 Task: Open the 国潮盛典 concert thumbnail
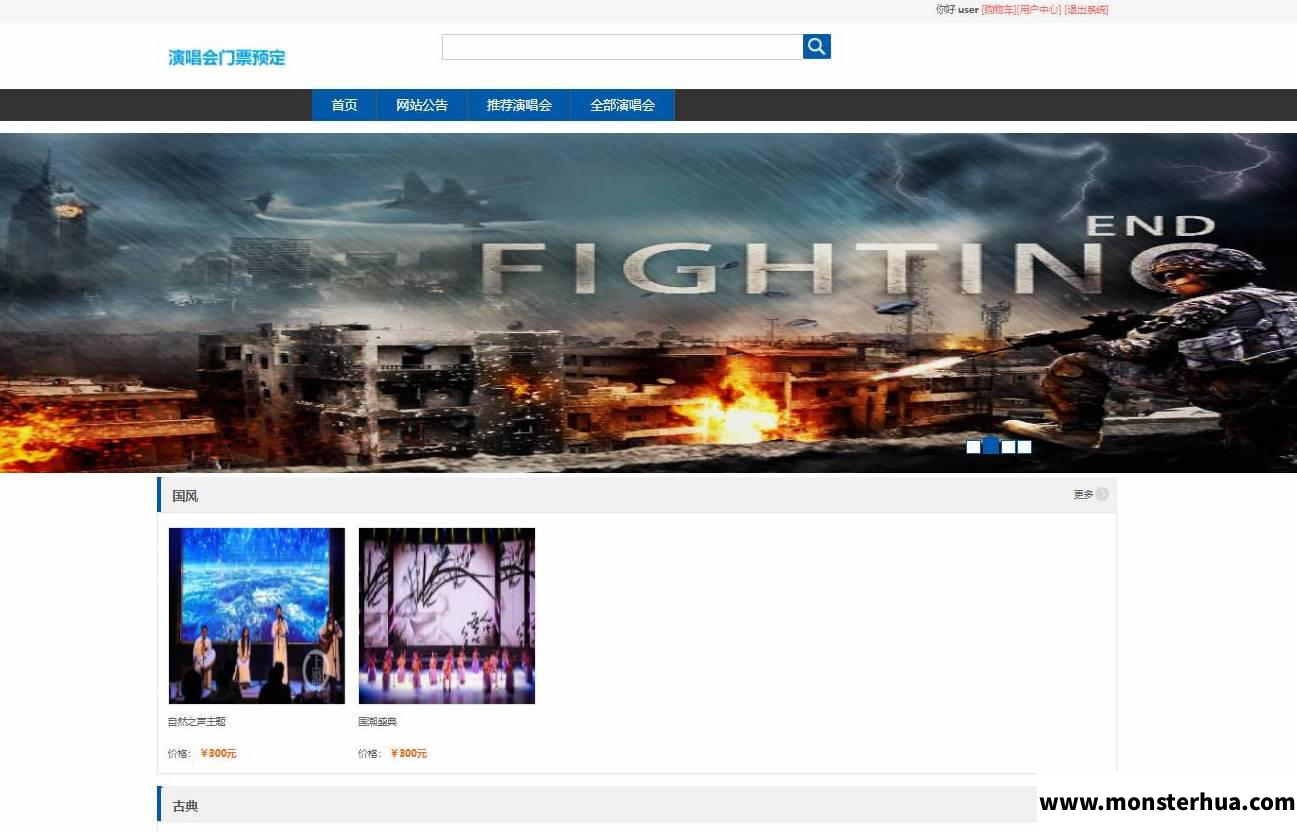click(447, 616)
